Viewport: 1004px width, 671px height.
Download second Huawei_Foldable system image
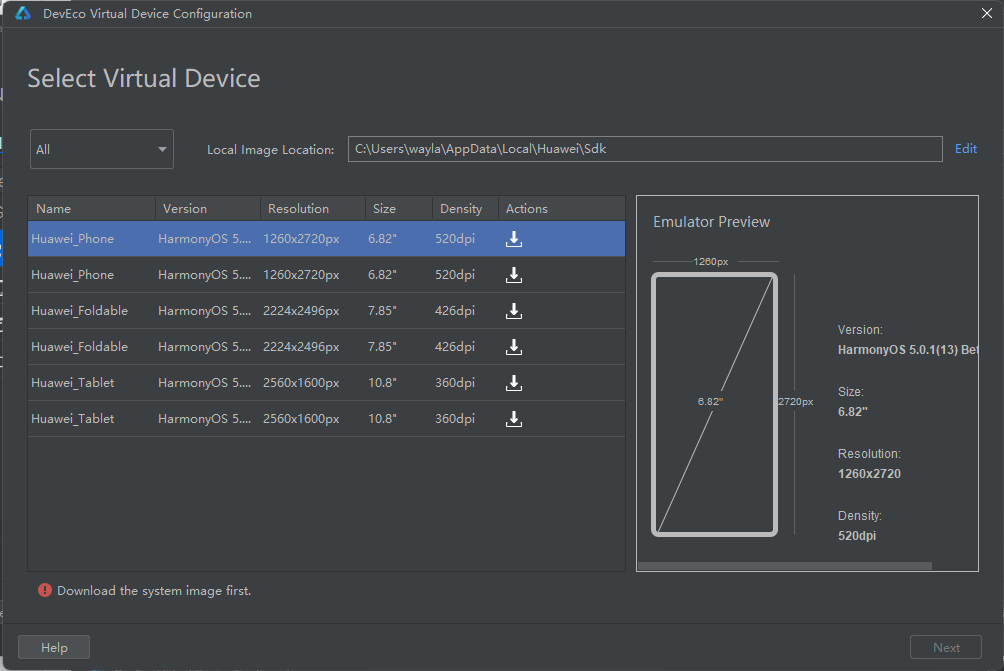pos(514,347)
